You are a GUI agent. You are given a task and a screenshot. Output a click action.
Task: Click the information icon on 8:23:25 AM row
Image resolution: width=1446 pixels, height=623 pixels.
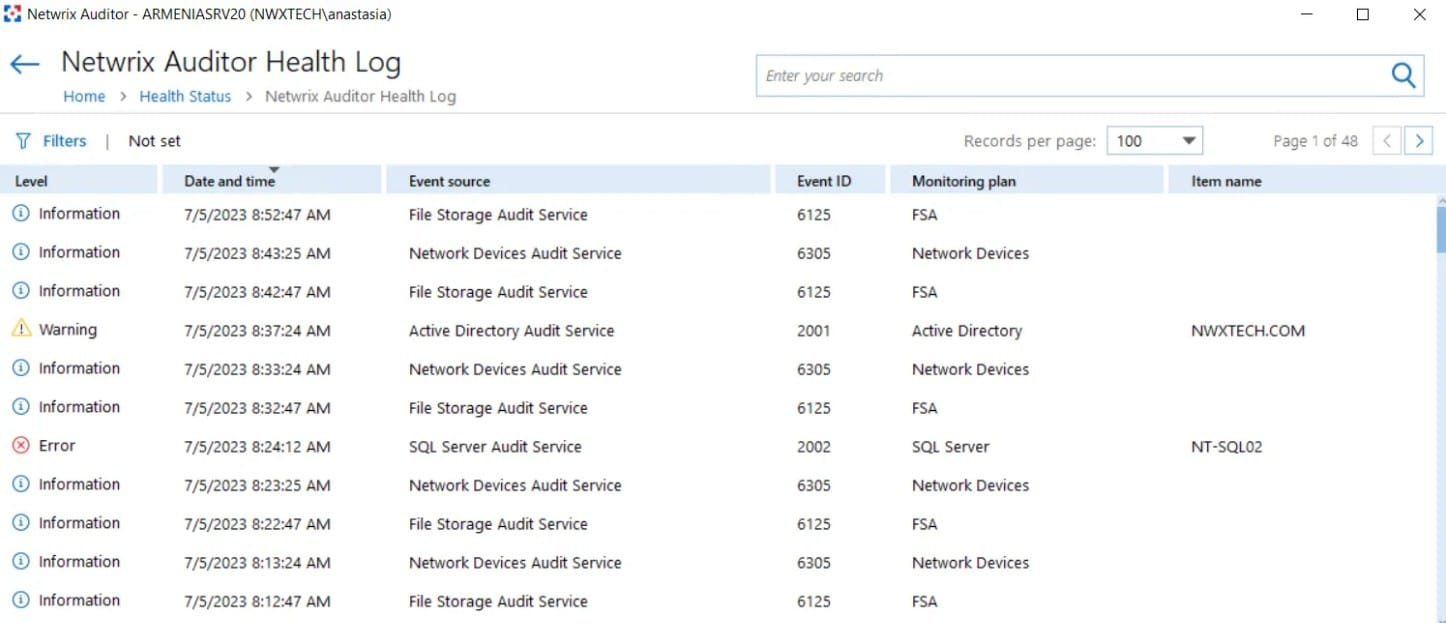(21, 484)
